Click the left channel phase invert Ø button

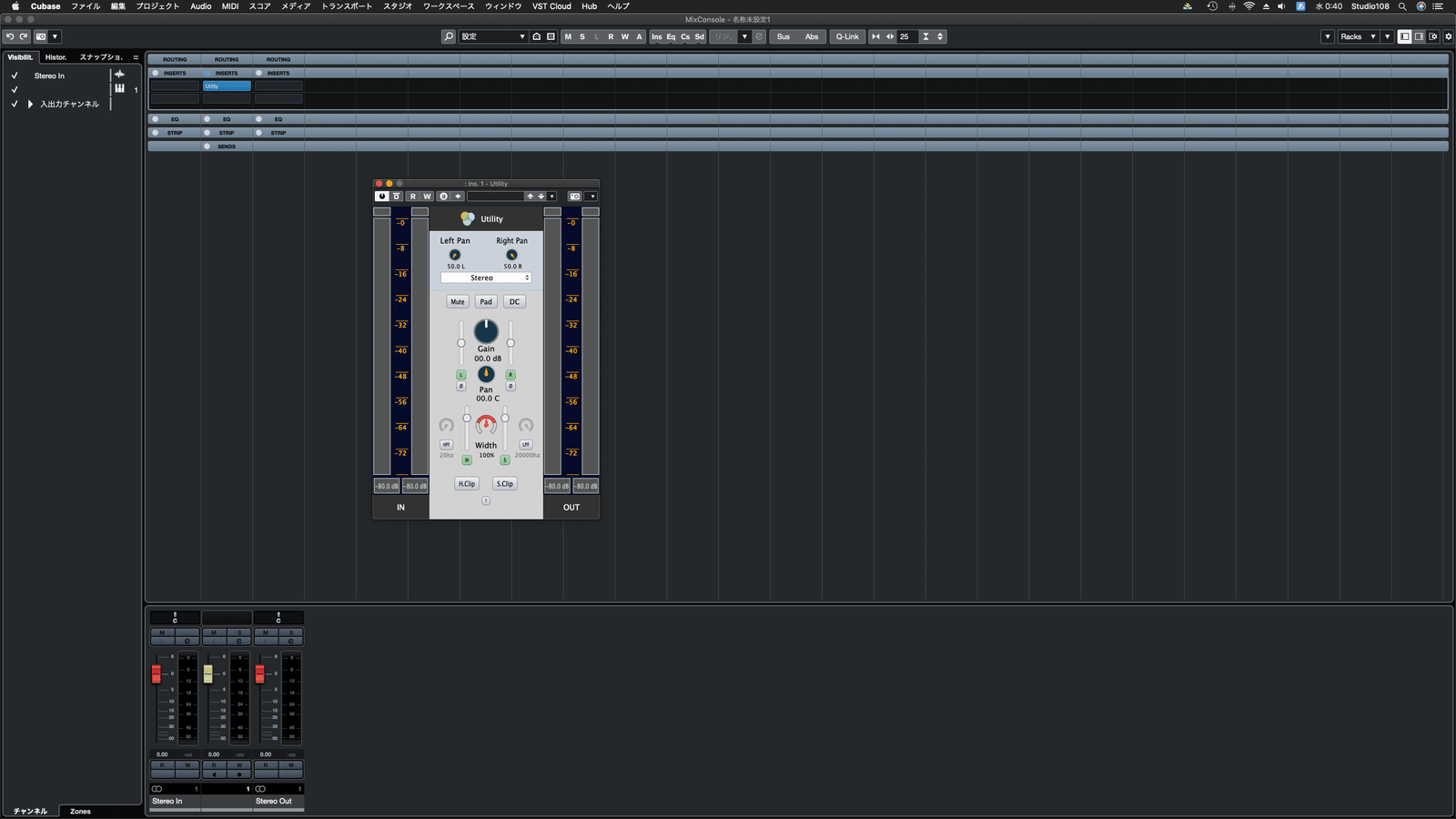click(461, 387)
